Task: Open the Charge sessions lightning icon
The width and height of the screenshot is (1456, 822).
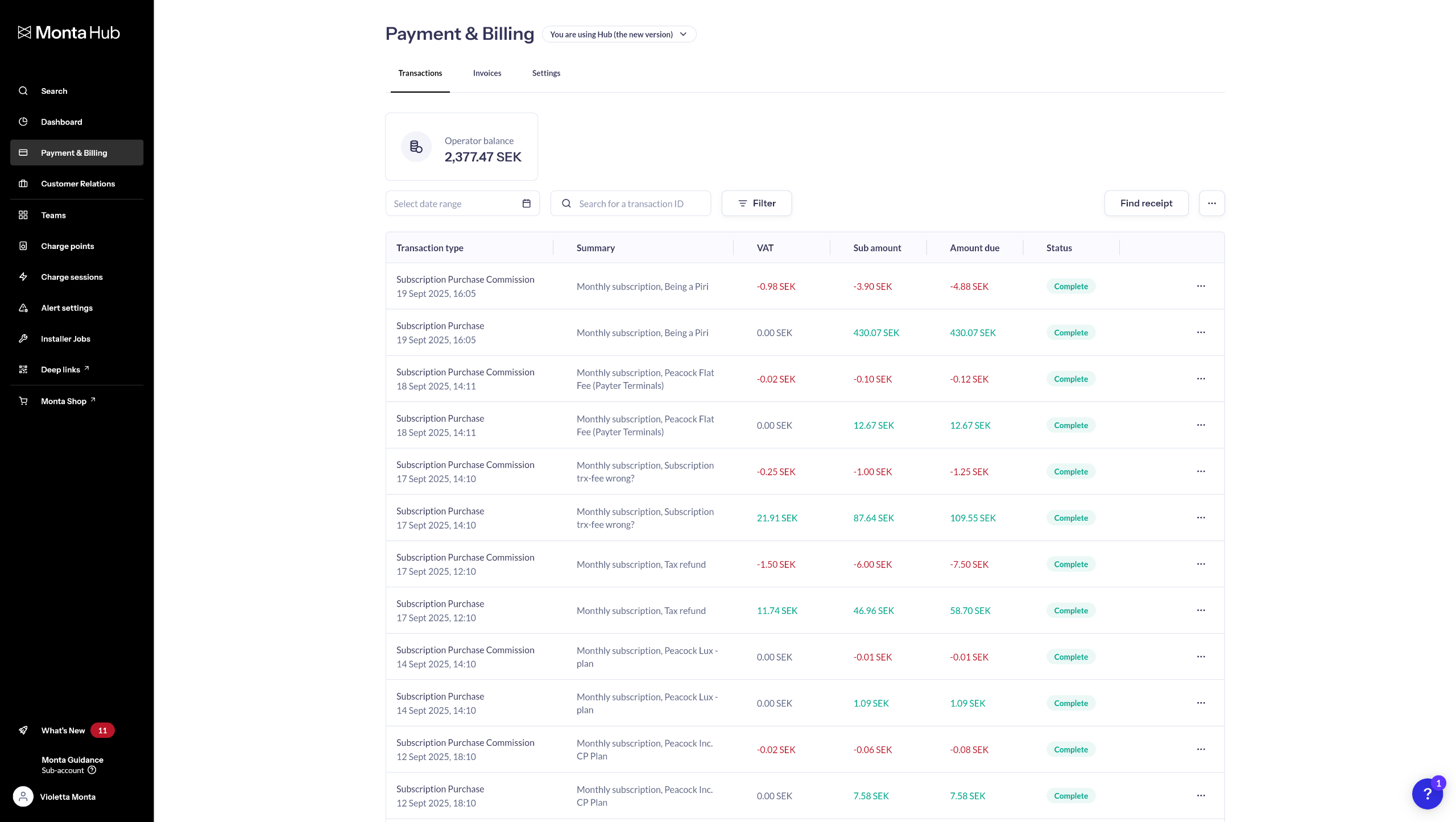Action: click(x=23, y=277)
